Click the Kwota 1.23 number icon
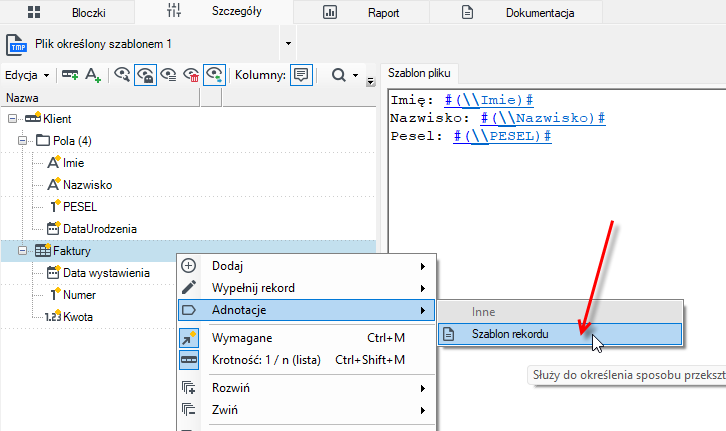The height and width of the screenshot is (431, 726). tap(53, 316)
